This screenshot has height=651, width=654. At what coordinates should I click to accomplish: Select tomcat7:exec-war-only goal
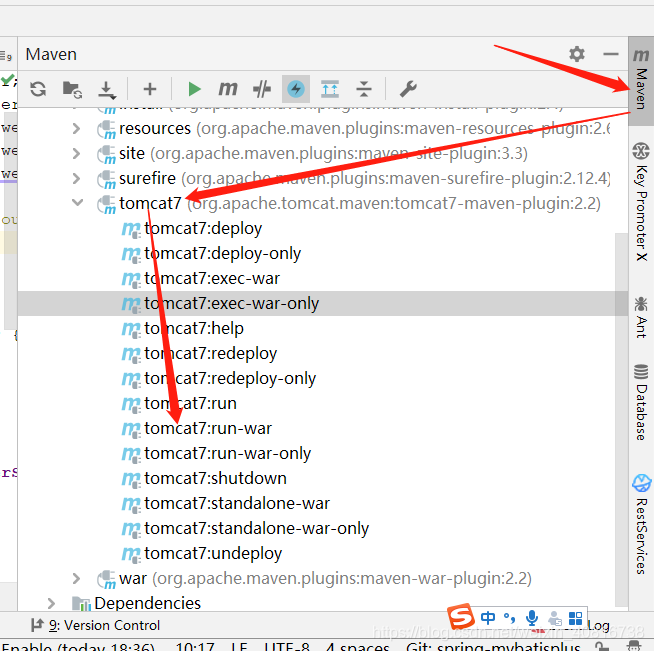(x=231, y=304)
